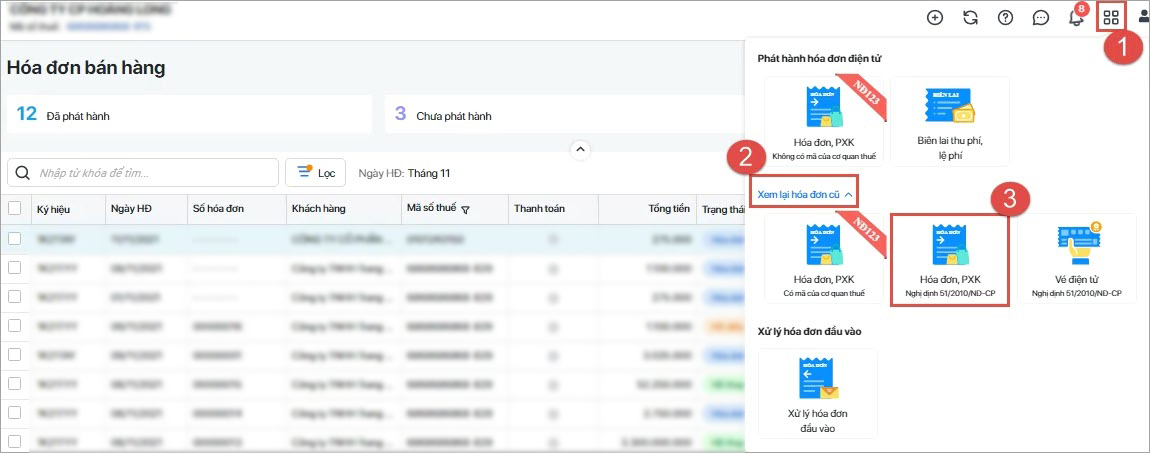Focus the keyword search field

tap(143, 173)
